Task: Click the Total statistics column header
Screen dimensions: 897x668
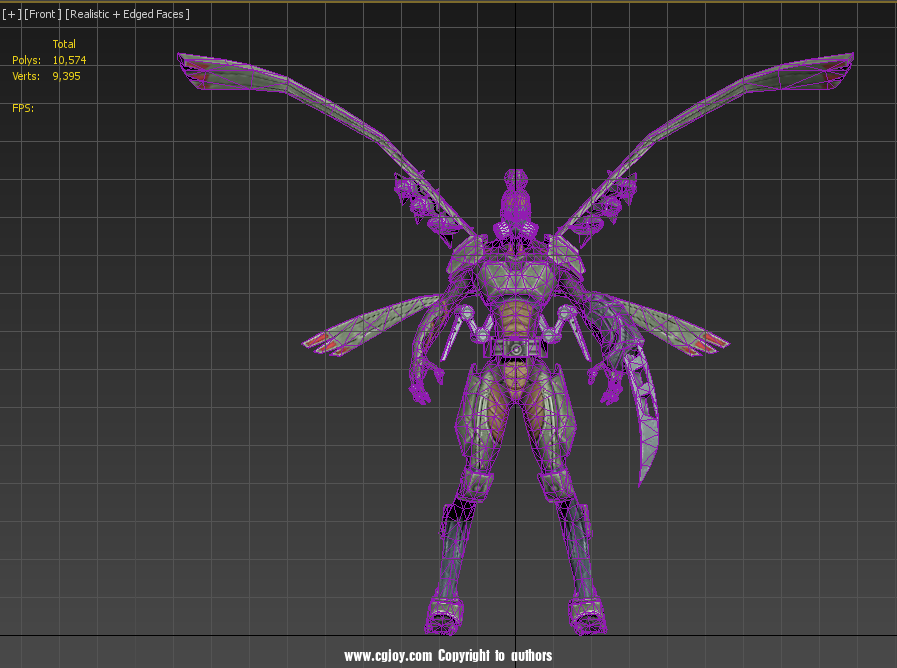Action: pyautogui.click(x=64, y=44)
